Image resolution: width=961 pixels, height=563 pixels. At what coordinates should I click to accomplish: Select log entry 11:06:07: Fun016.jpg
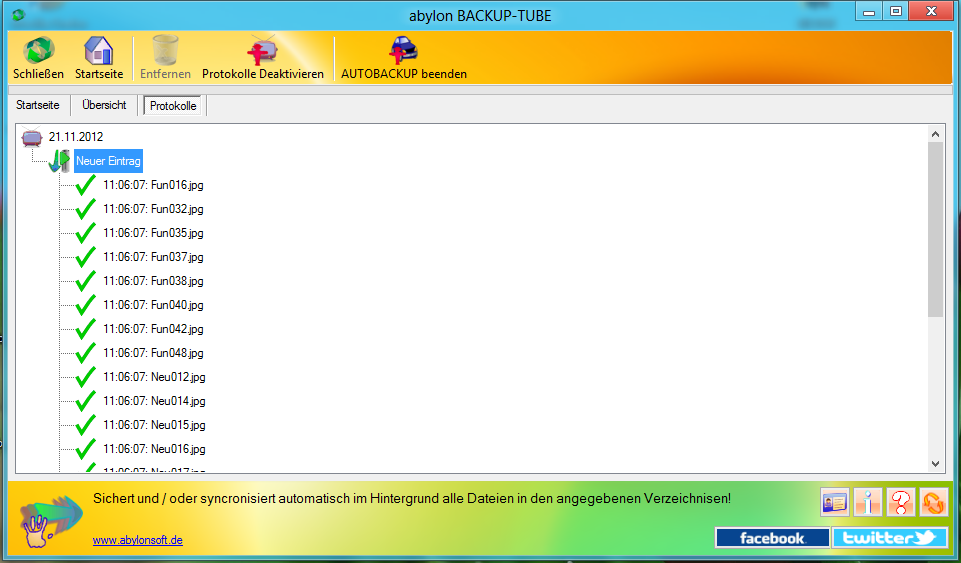[x=153, y=185]
